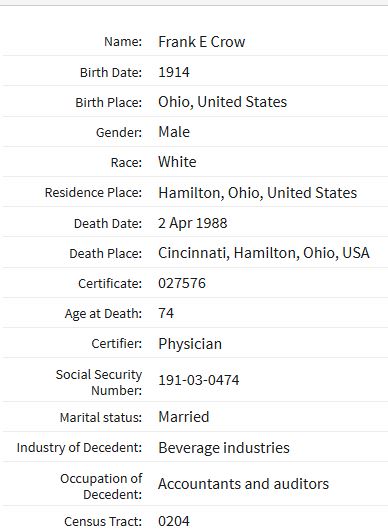Click census tract value 0204
The height and width of the screenshot is (532, 388).
point(174,521)
